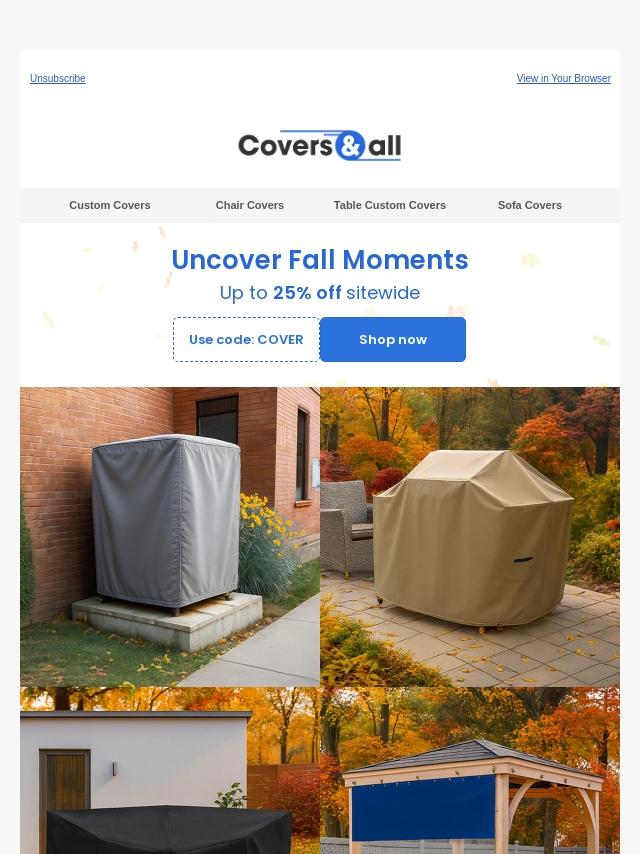Click Uncover Fall Moments headline
This screenshot has height=854, width=640.
pyautogui.click(x=320, y=259)
